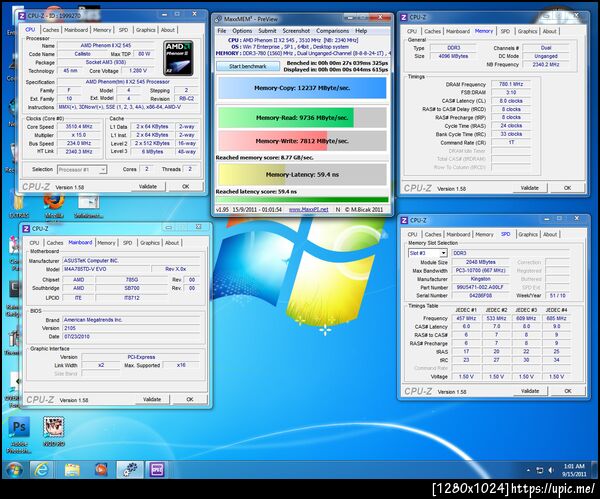The width and height of the screenshot is (600, 499).
Task: Open the Mozilla Firefox desktop icon
Action: click(x=54, y=204)
